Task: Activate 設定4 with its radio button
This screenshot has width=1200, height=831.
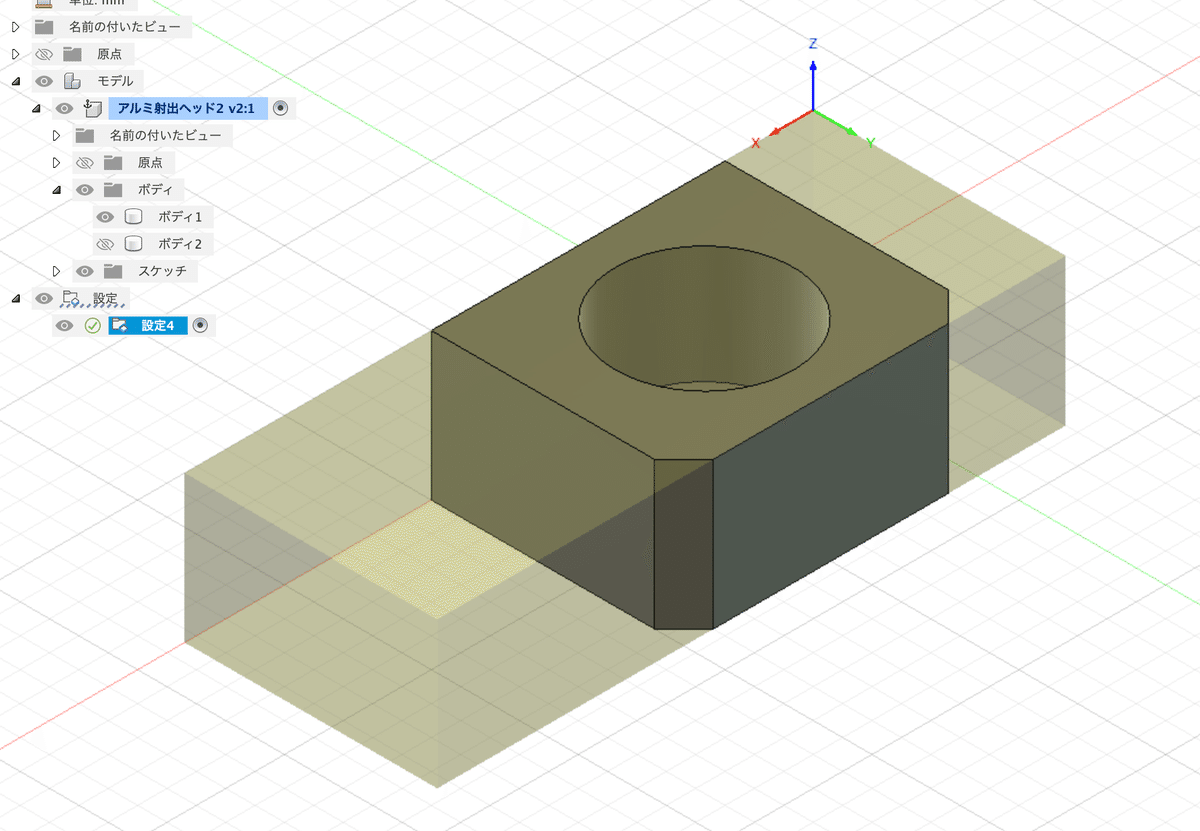Action: pos(200,325)
